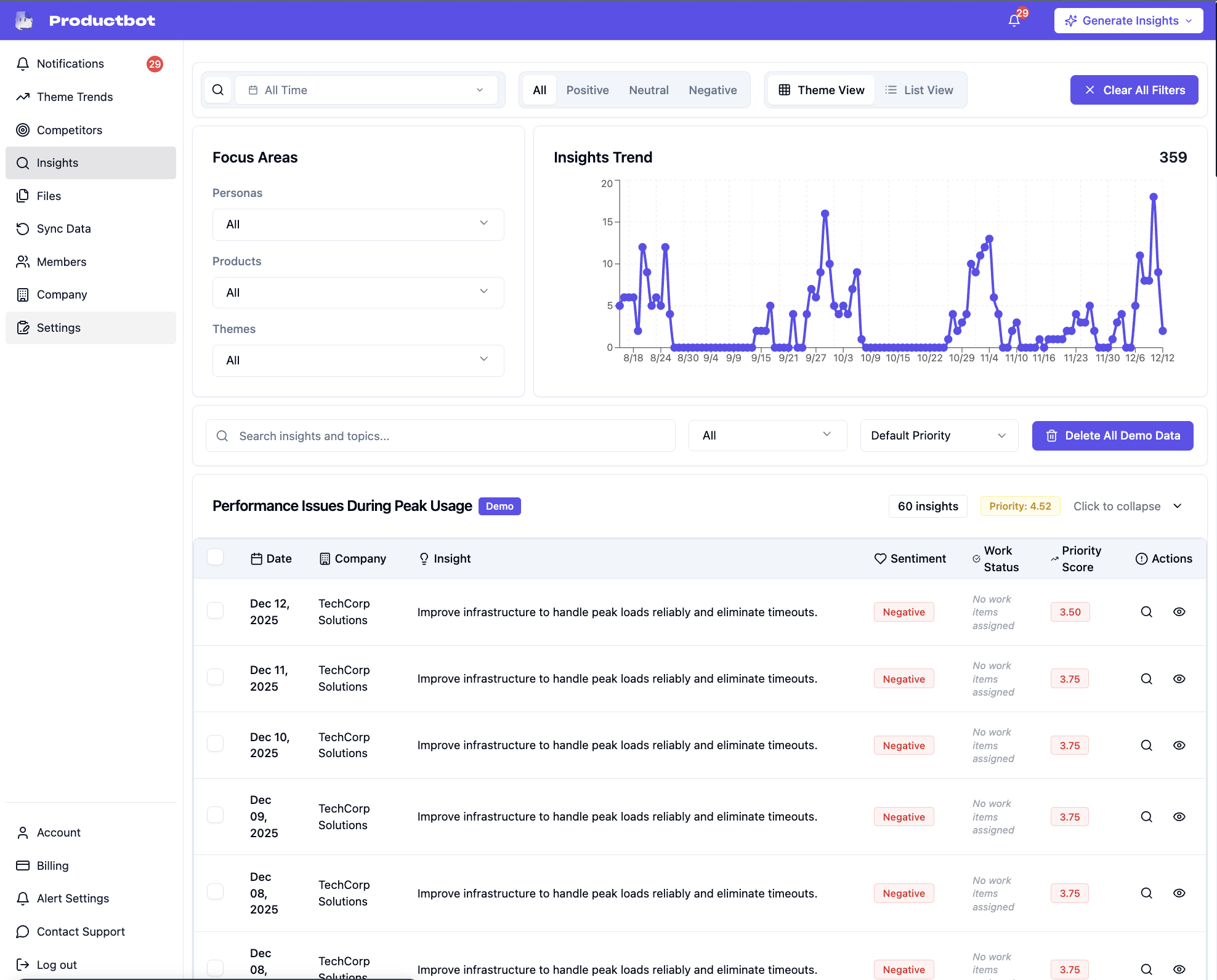
Task: Open Competitors page in sidebar
Action: coord(69,130)
